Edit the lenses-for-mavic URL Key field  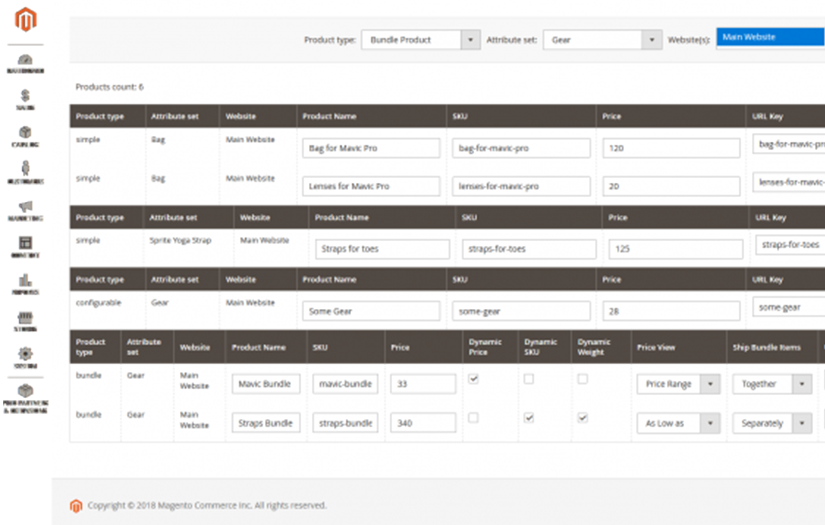[789, 182]
